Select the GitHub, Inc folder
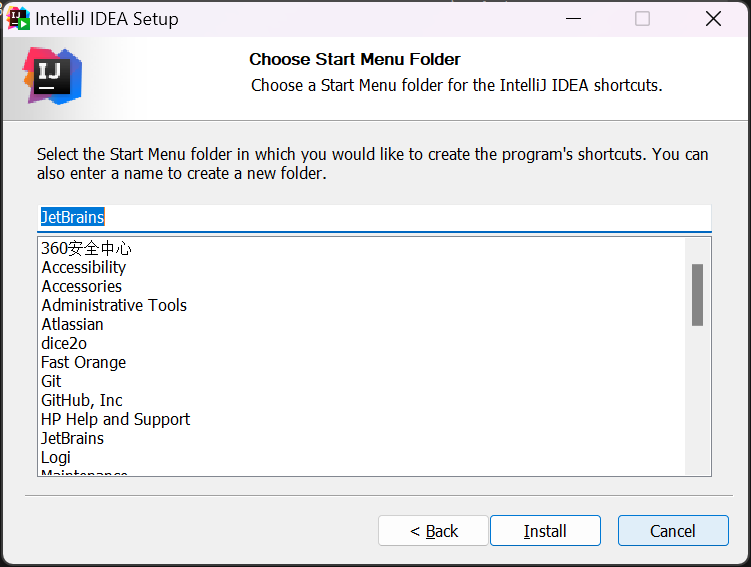751x567 pixels. pyautogui.click(x=82, y=400)
